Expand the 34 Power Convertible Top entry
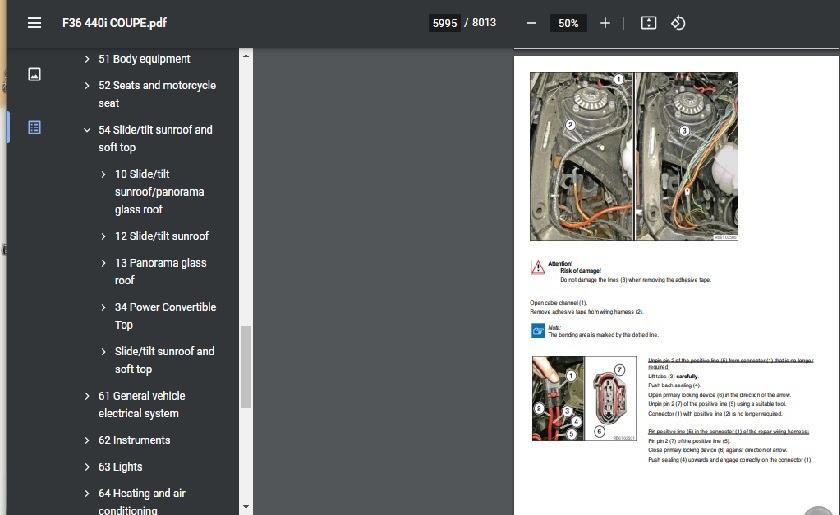The width and height of the screenshot is (840, 515). click(x=103, y=307)
